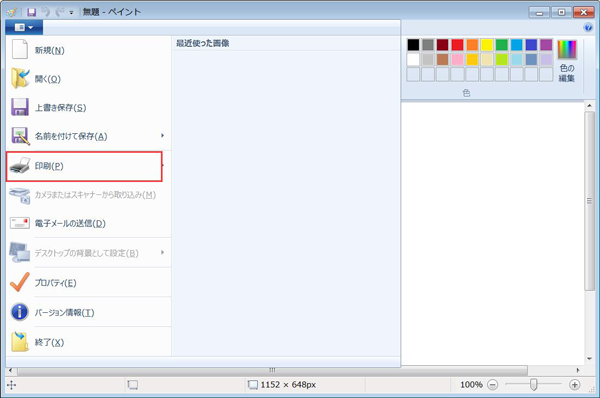
Task: Pick the yellow color swatch
Action: (x=487, y=45)
